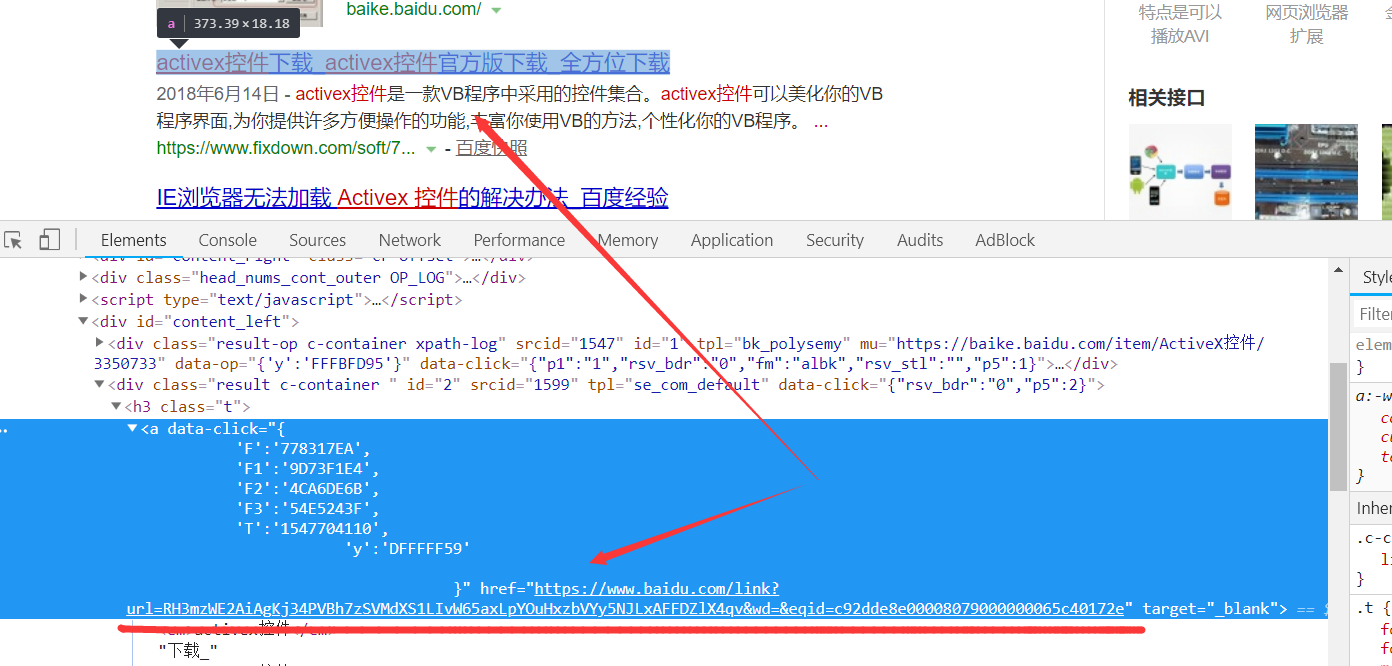Click the 相关接口 heading
Screen dimensions: 1392x666
(x=1167, y=98)
